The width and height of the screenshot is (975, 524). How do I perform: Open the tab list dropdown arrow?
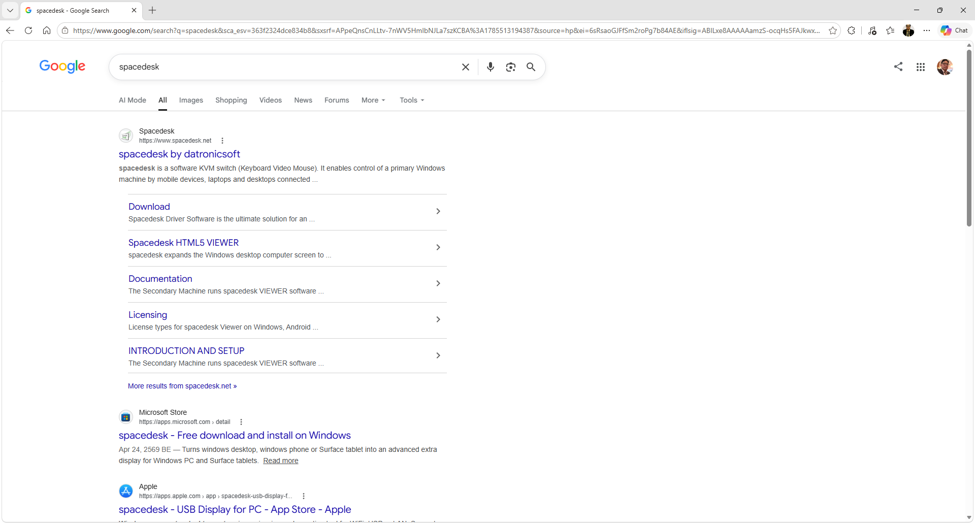click(x=10, y=11)
